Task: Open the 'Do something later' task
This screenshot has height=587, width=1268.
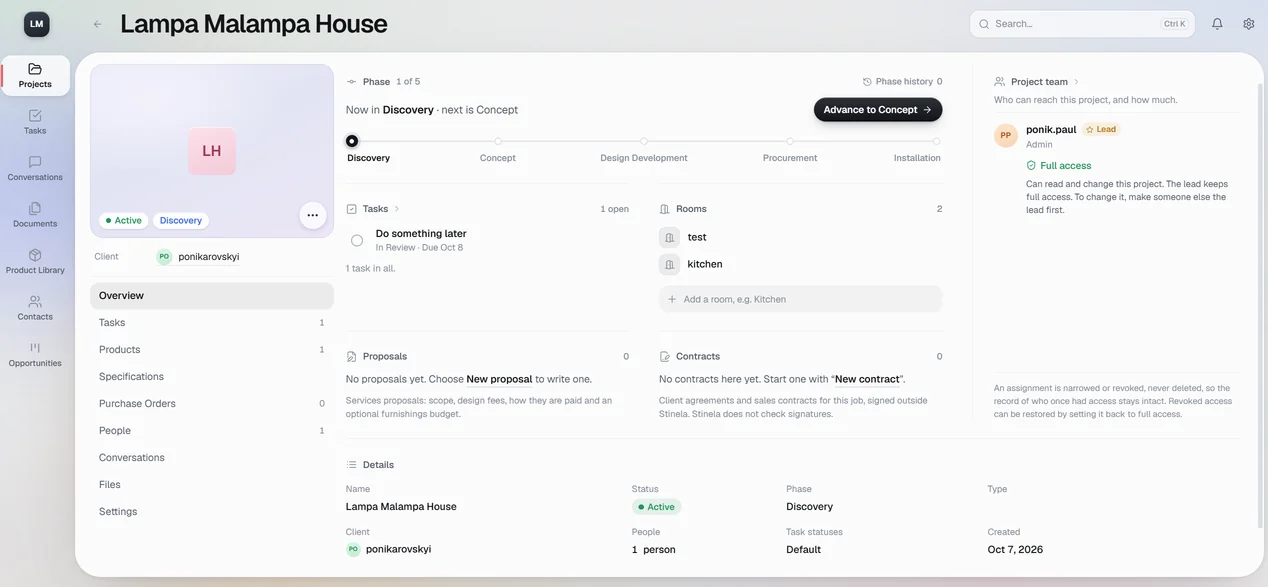Action: [x=421, y=234]
